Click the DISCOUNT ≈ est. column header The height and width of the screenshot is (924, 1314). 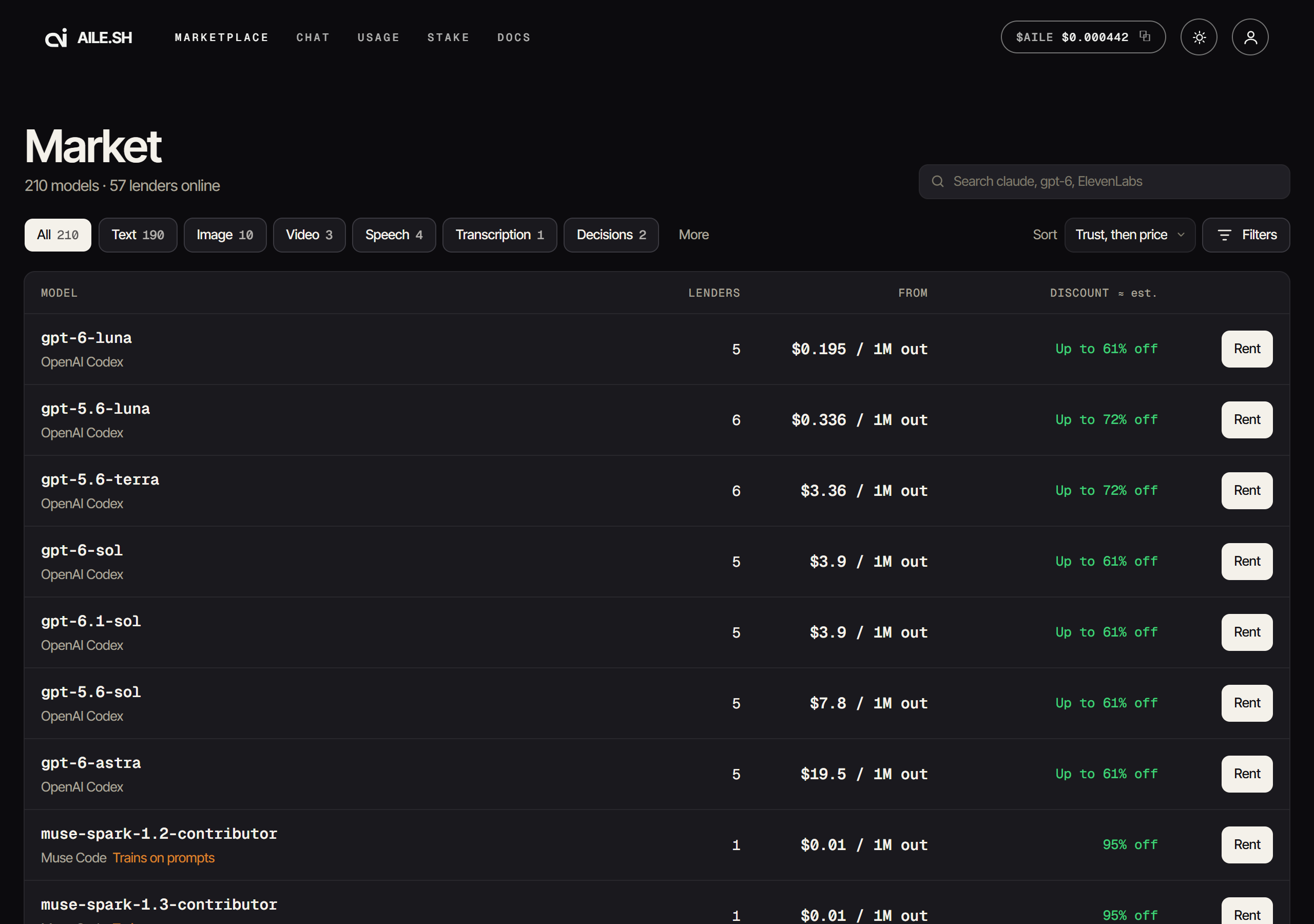[1104, 293]
